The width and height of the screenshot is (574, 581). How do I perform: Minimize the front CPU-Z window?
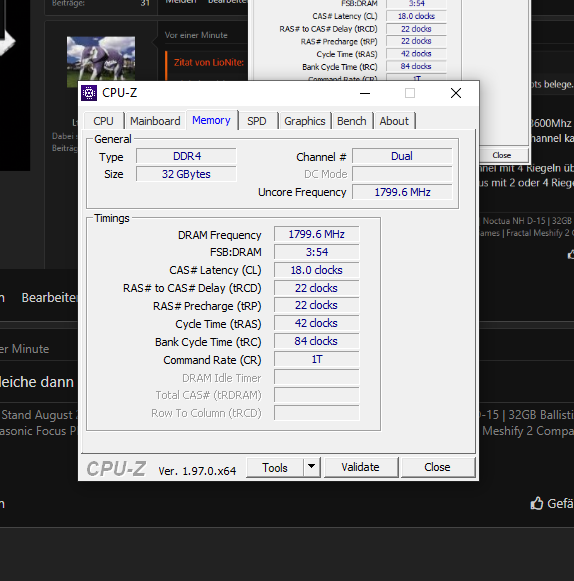coord(365,93)
